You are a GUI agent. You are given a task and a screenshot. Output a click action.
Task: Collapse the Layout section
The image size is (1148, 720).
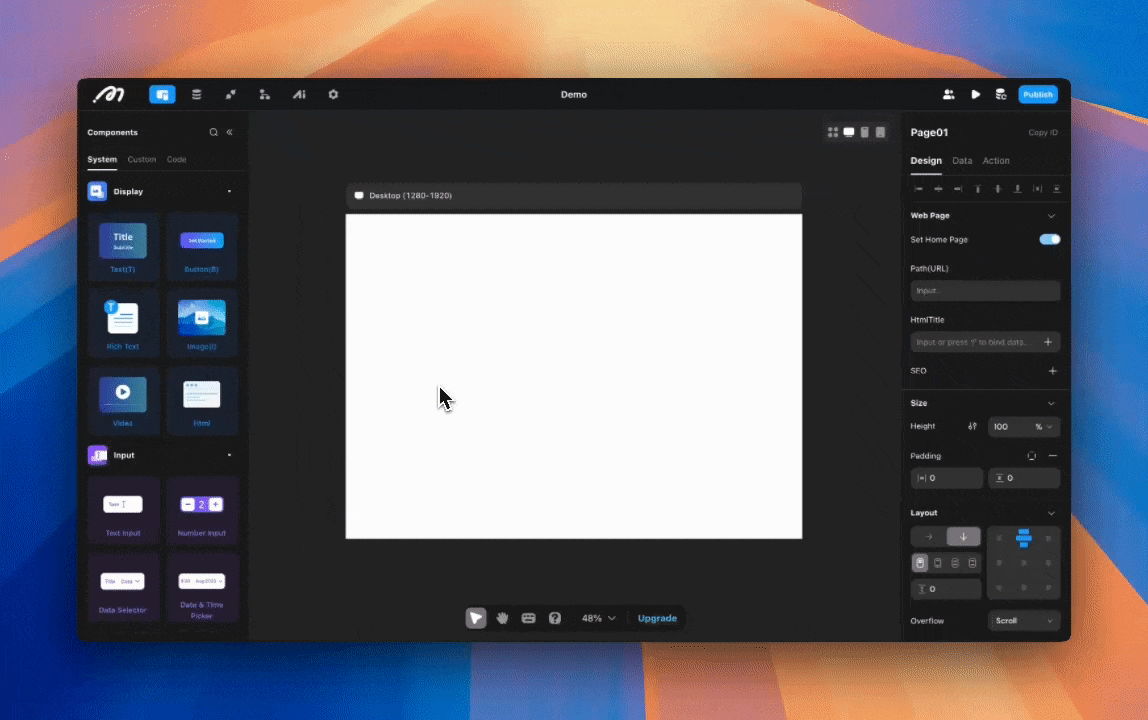point(1051,513)
